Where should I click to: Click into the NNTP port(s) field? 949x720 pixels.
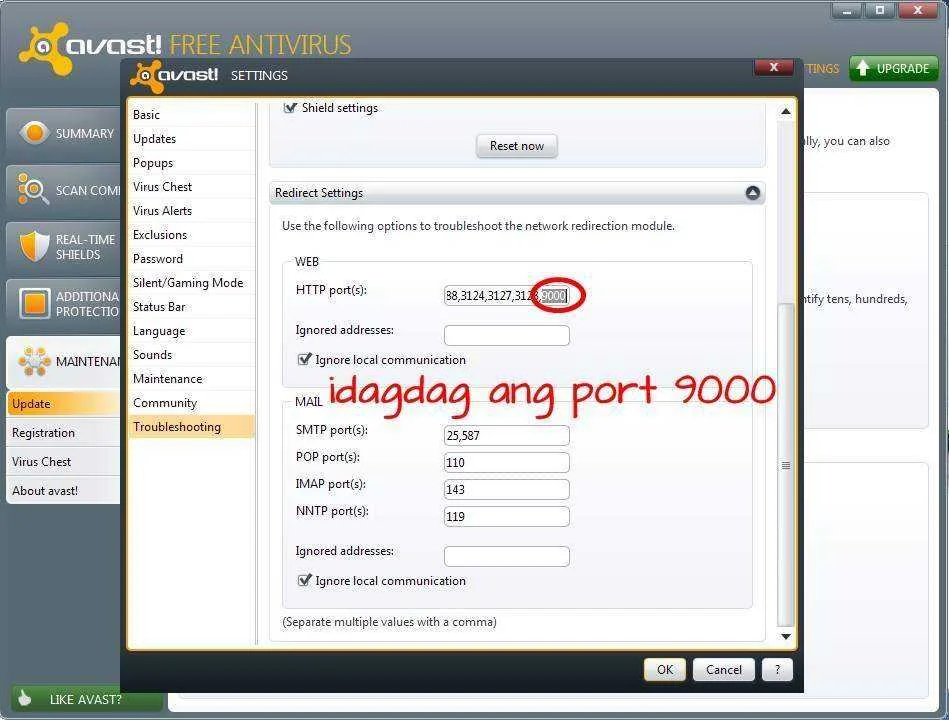click(507, 517)
